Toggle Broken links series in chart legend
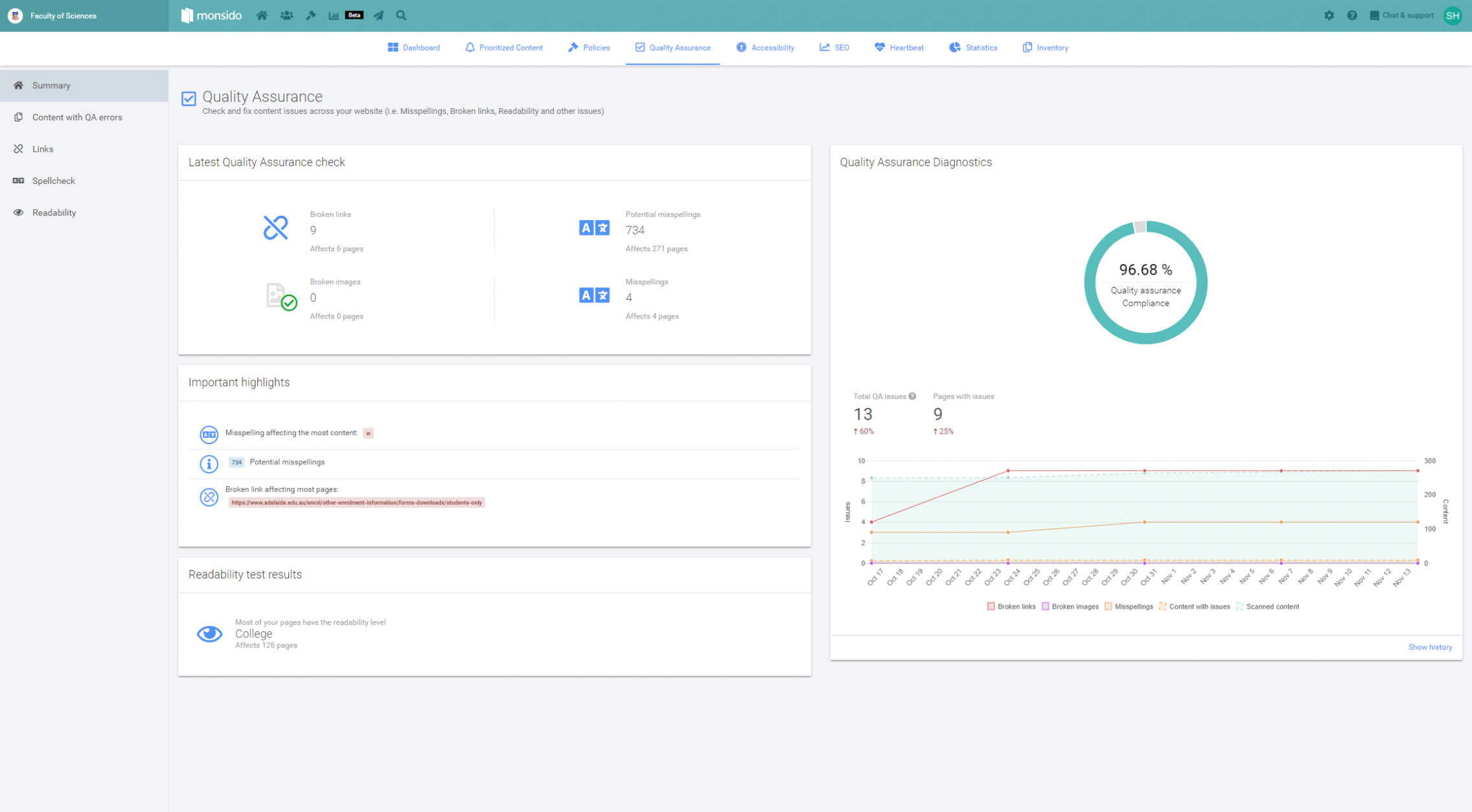This screenshot has width=1472, height=812. pos(1011,607)
